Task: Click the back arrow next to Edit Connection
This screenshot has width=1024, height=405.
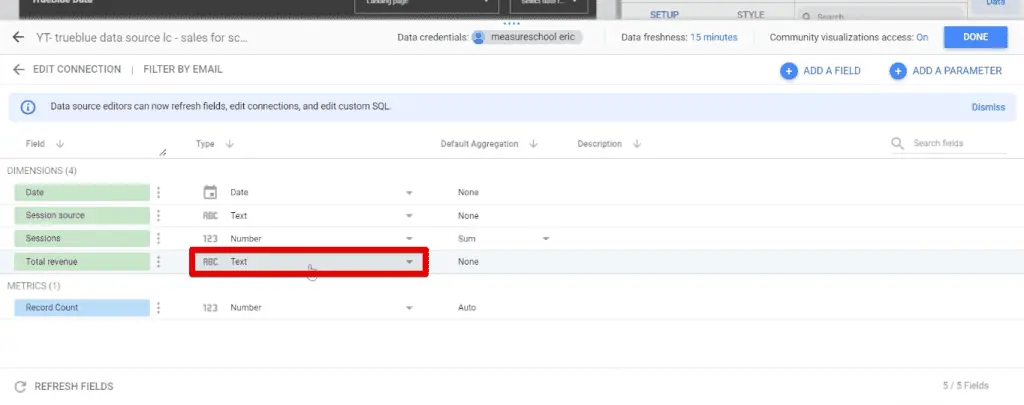Action: coord(18,69)
